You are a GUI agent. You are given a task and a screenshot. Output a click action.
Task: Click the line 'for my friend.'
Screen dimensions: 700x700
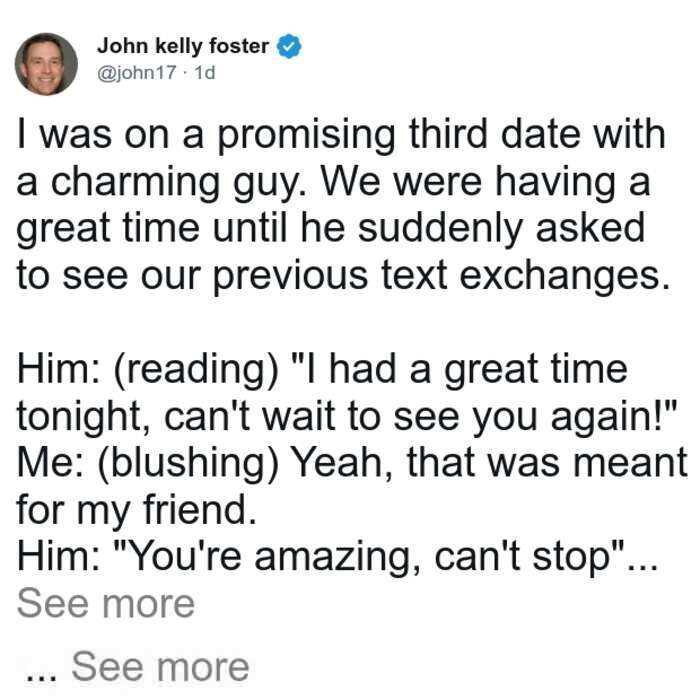[137, 511]
